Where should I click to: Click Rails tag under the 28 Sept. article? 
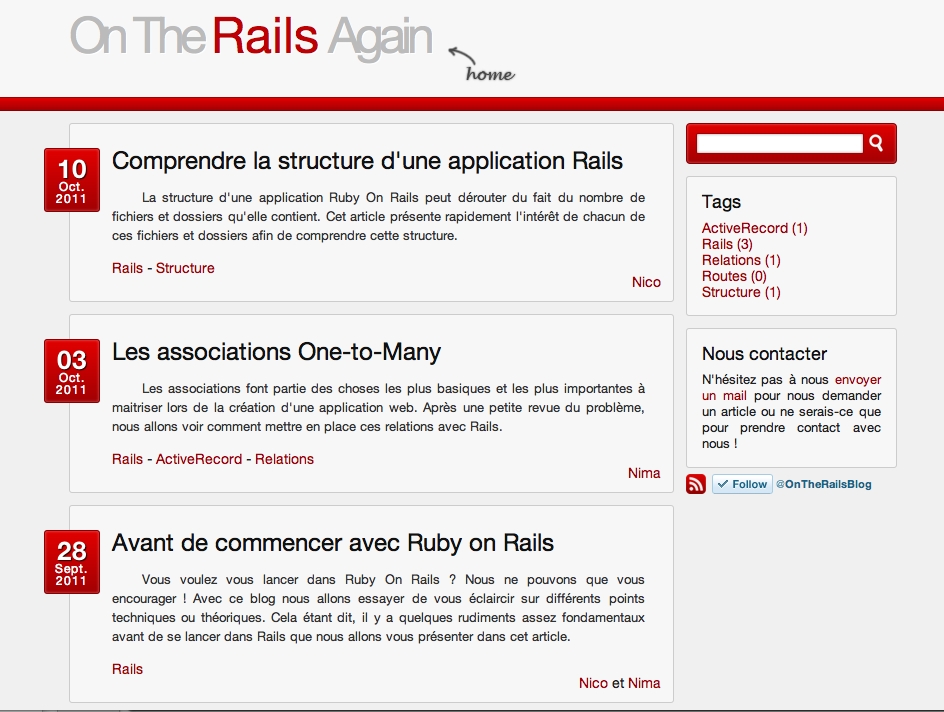coord(128,669)
